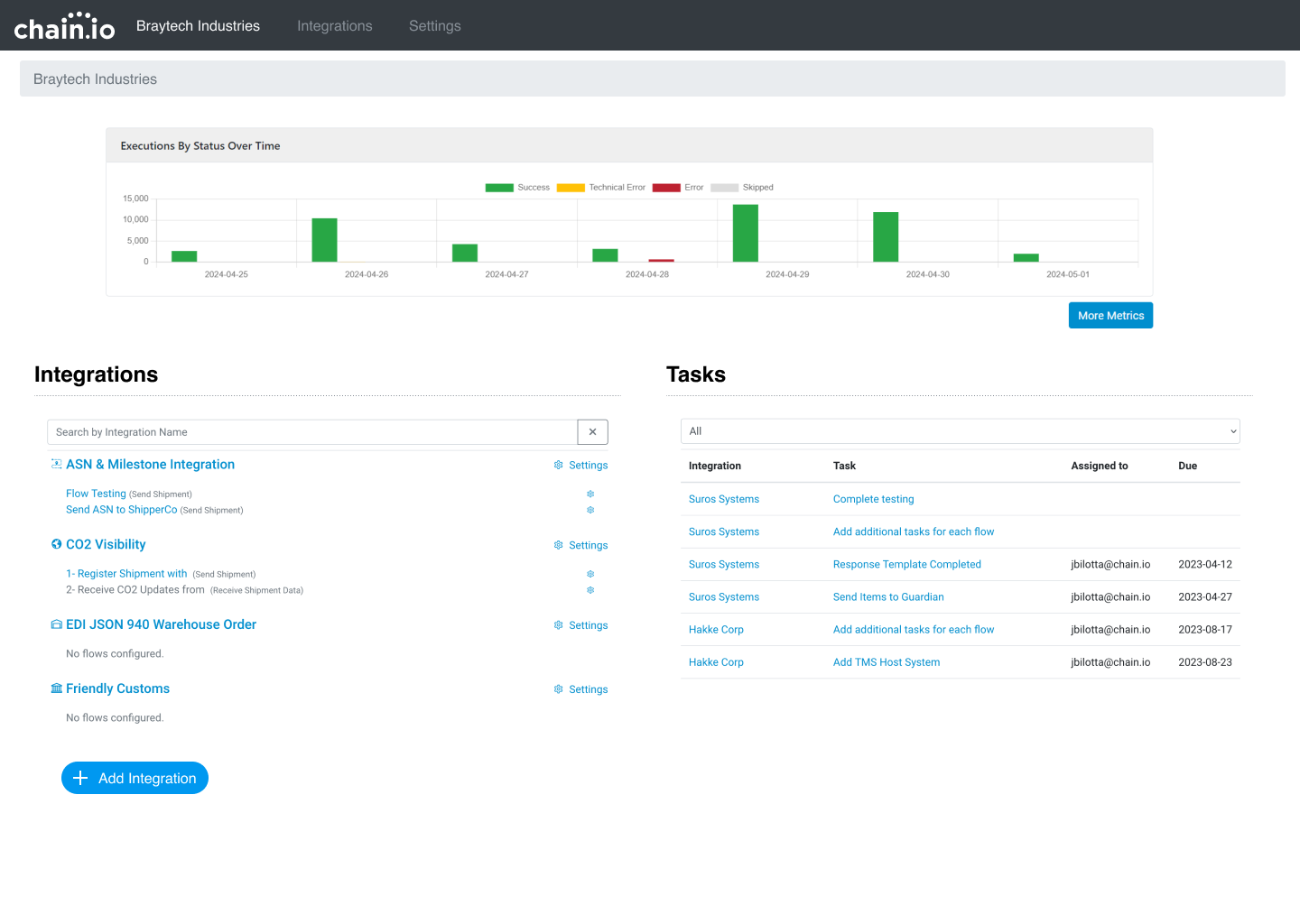
Task: Open Send Items to Guardian task
Action: (x=888, y=597)
